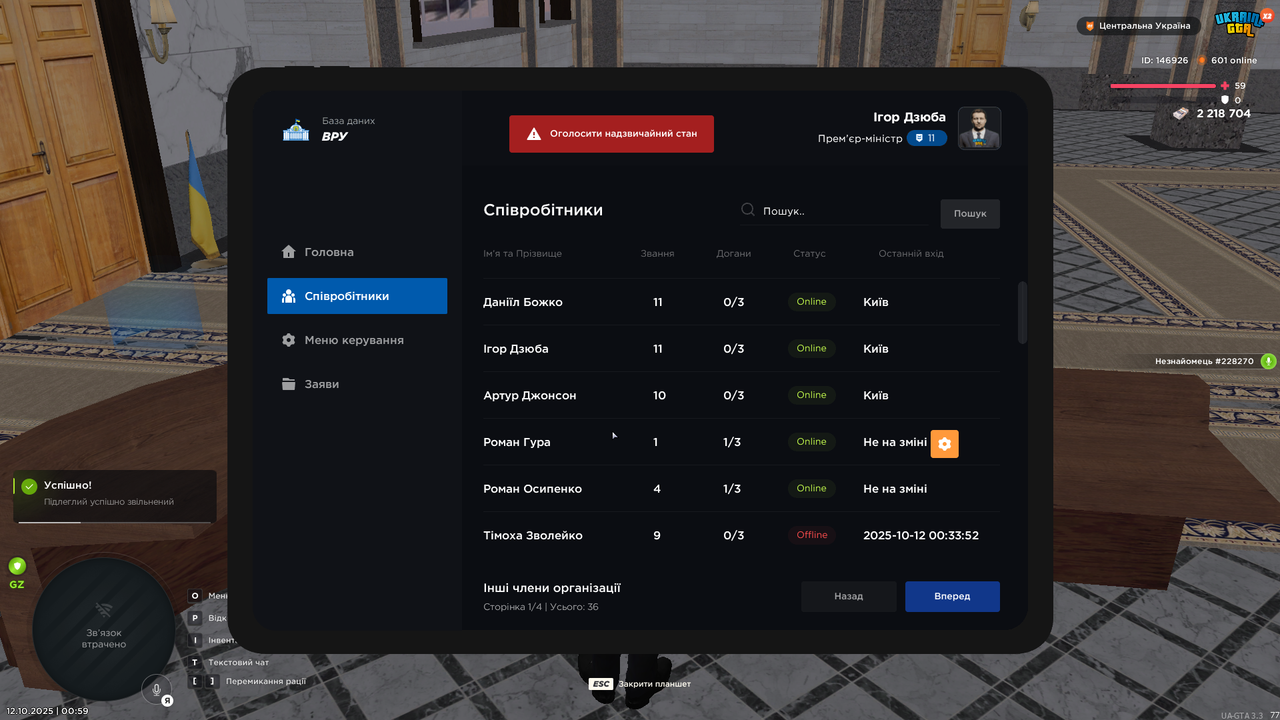This screenshot has height=720, width=1280.
Task: Click Online status of Артур Джонсон
Action: point(812,395)
